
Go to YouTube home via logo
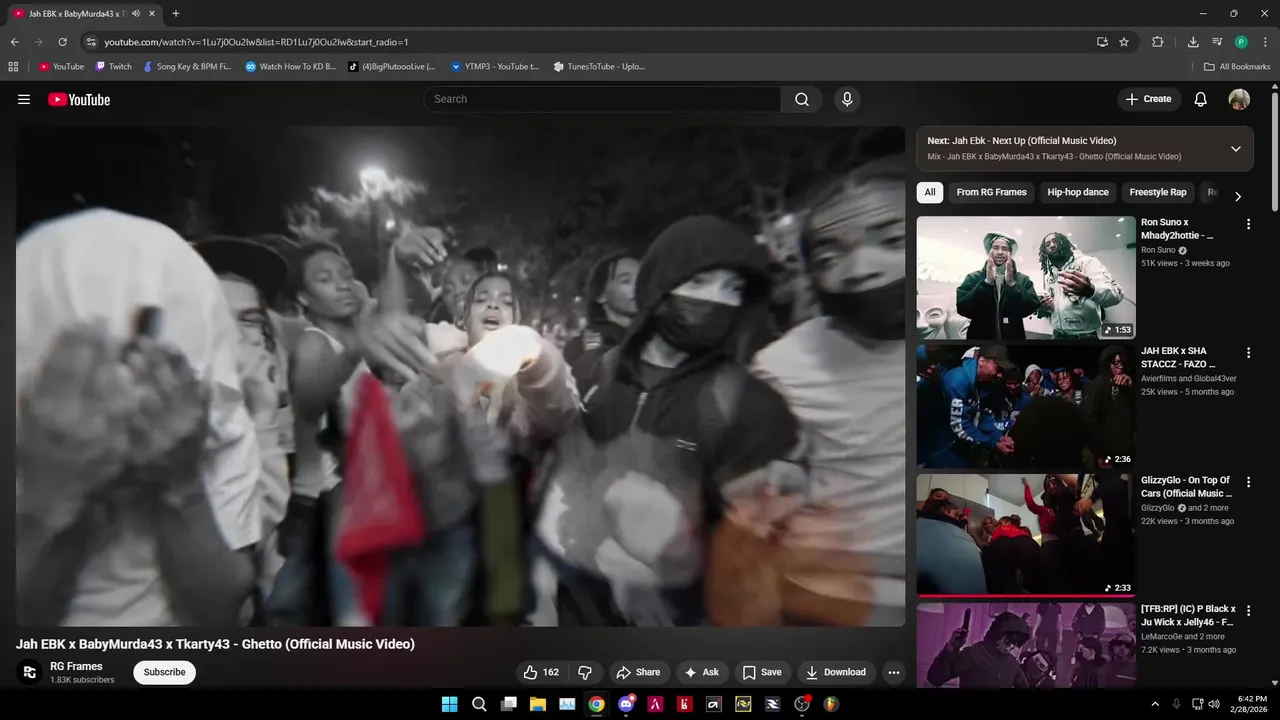tap(79, 99)
